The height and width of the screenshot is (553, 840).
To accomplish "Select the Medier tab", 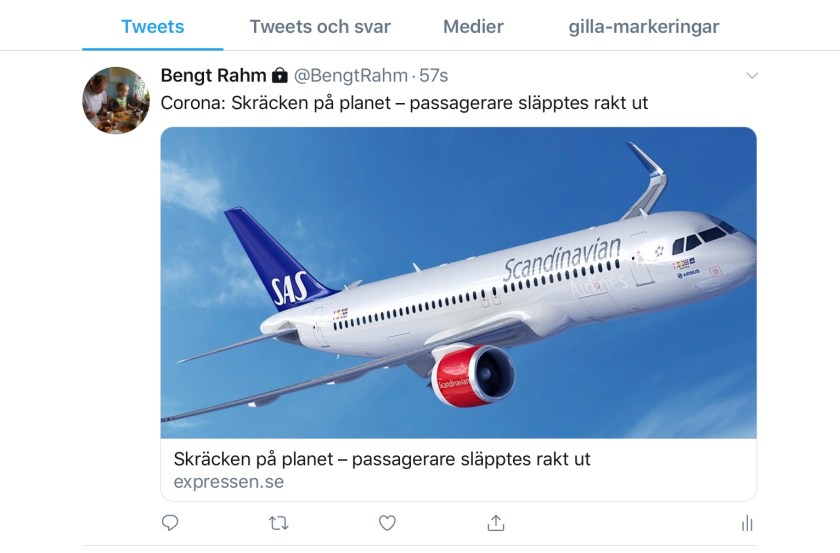I will point(473,27).
